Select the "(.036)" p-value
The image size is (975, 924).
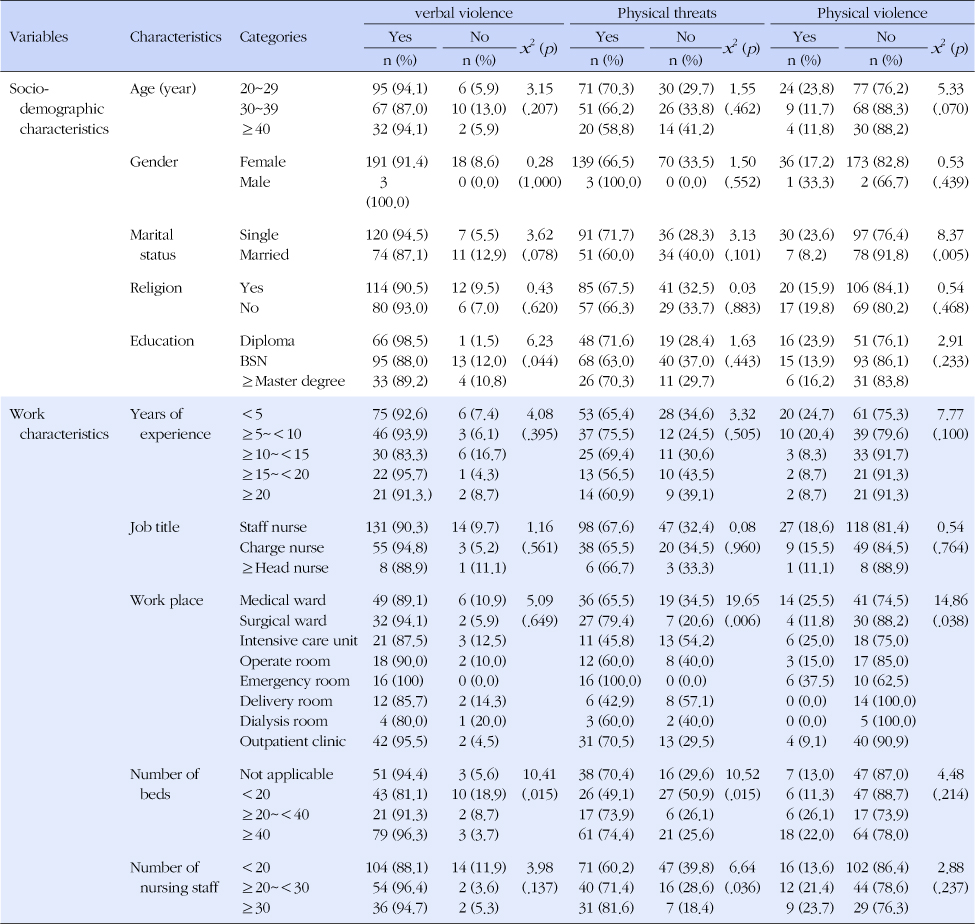(x=742, y=888)
